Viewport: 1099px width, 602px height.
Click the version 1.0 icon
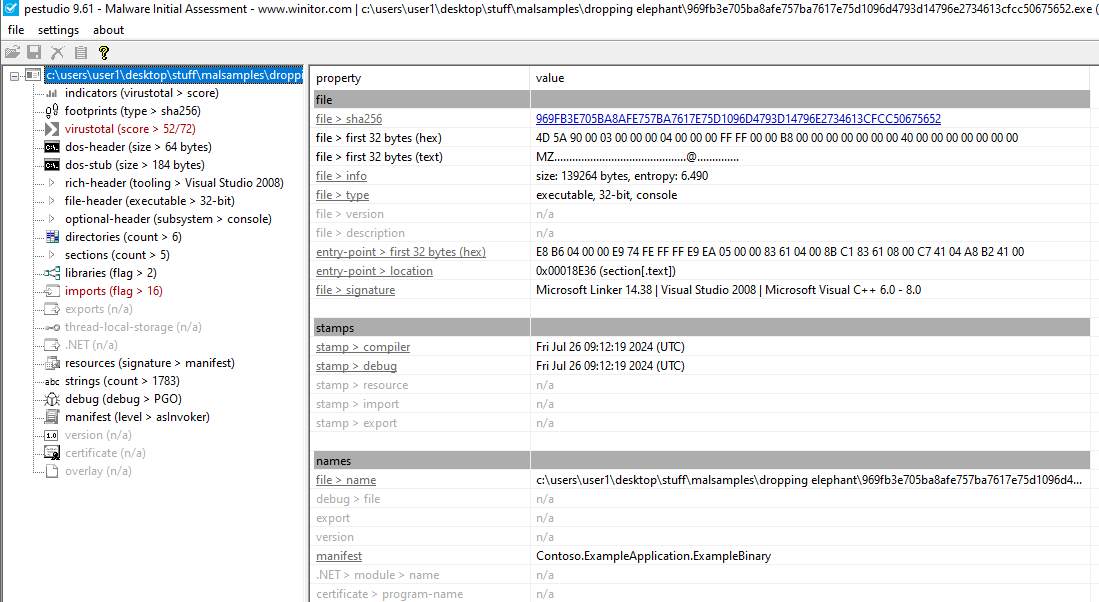point(52,435)
